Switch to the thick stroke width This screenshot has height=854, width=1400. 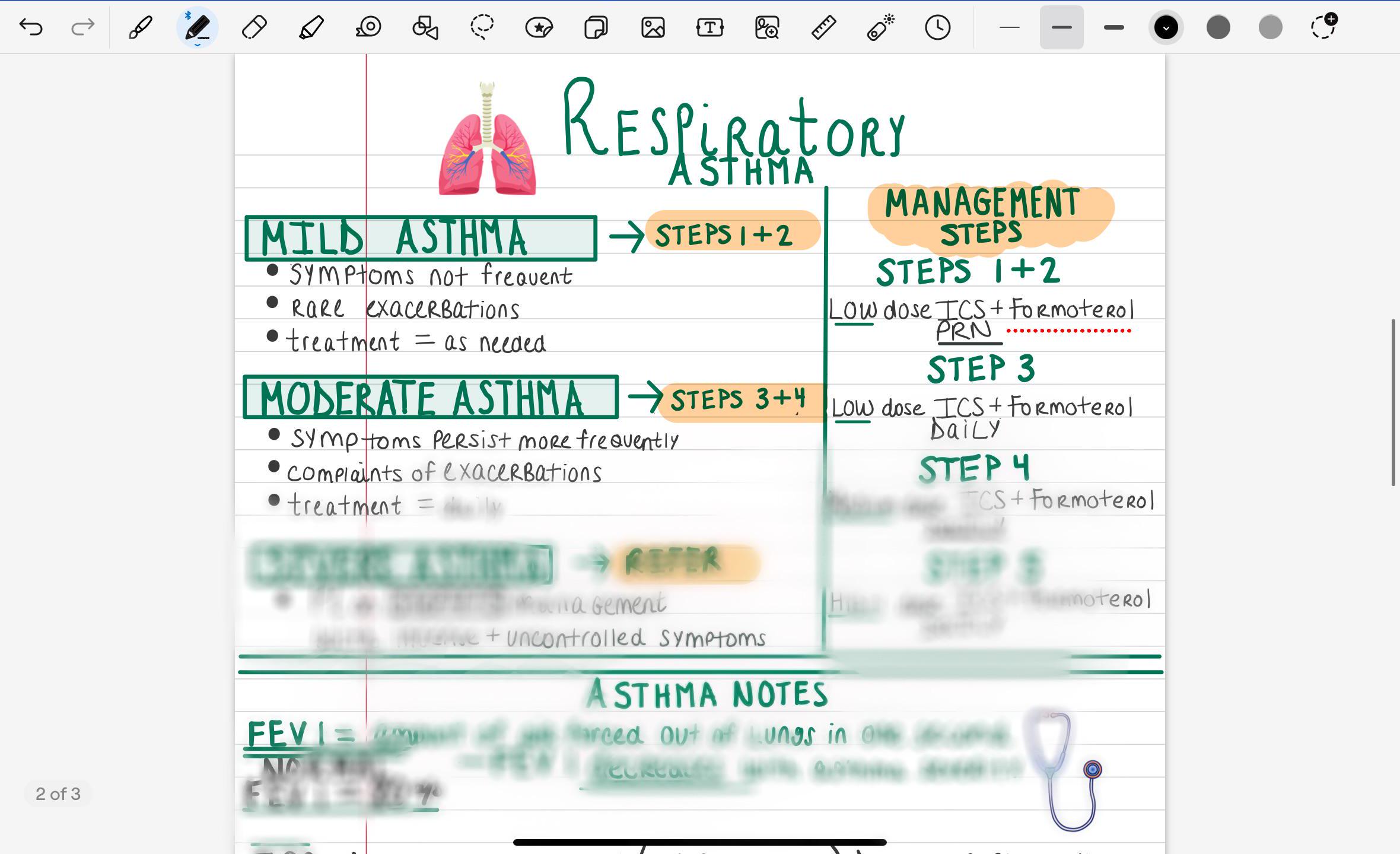coord(1114,27)
